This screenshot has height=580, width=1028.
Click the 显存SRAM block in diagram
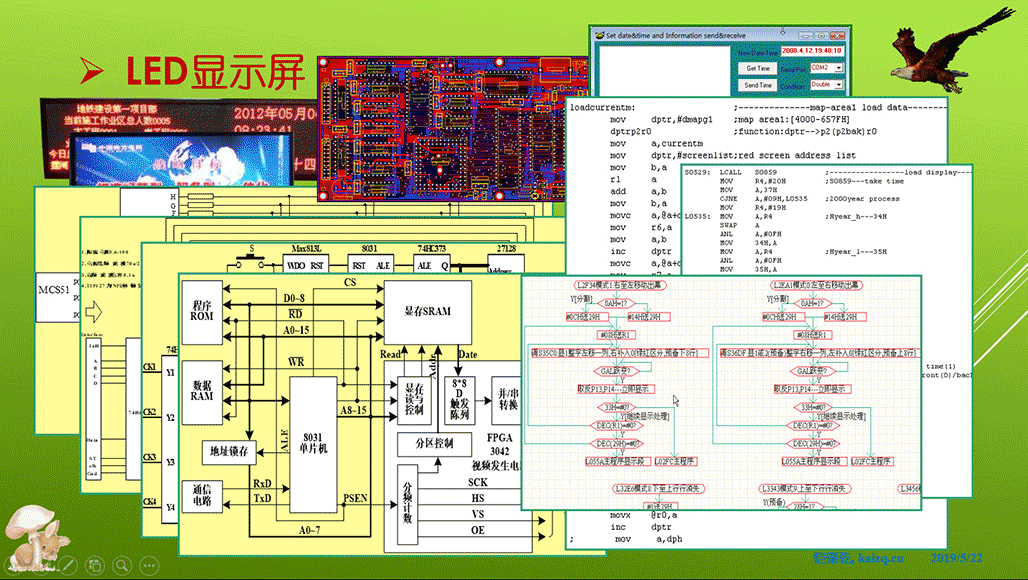click(x=427, y=312)
